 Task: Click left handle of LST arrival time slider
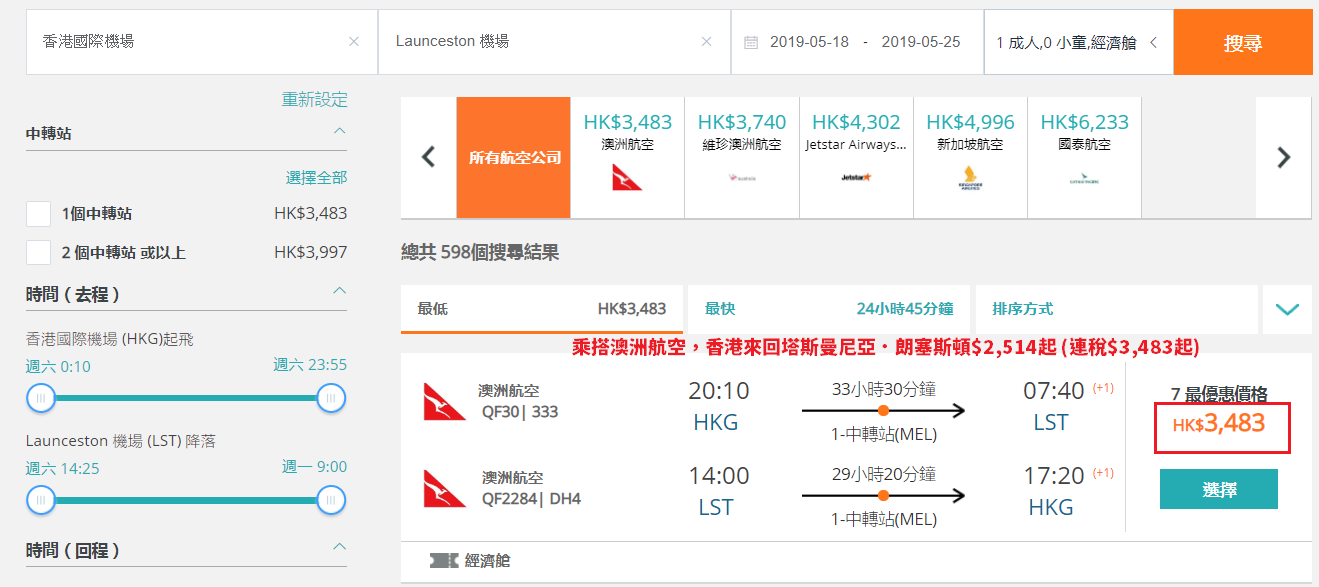(x=41, y=499)
